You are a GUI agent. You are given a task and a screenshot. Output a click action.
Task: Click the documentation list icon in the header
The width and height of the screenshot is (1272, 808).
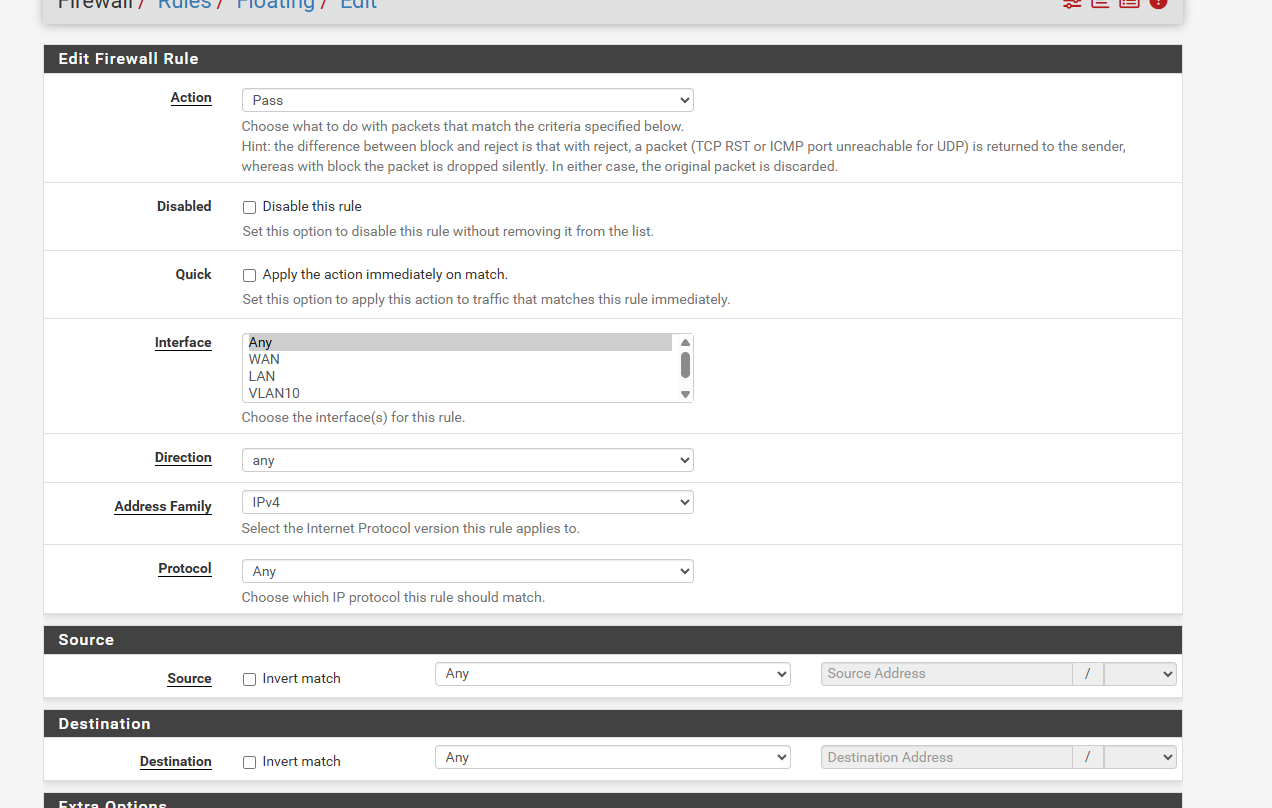1129,5
